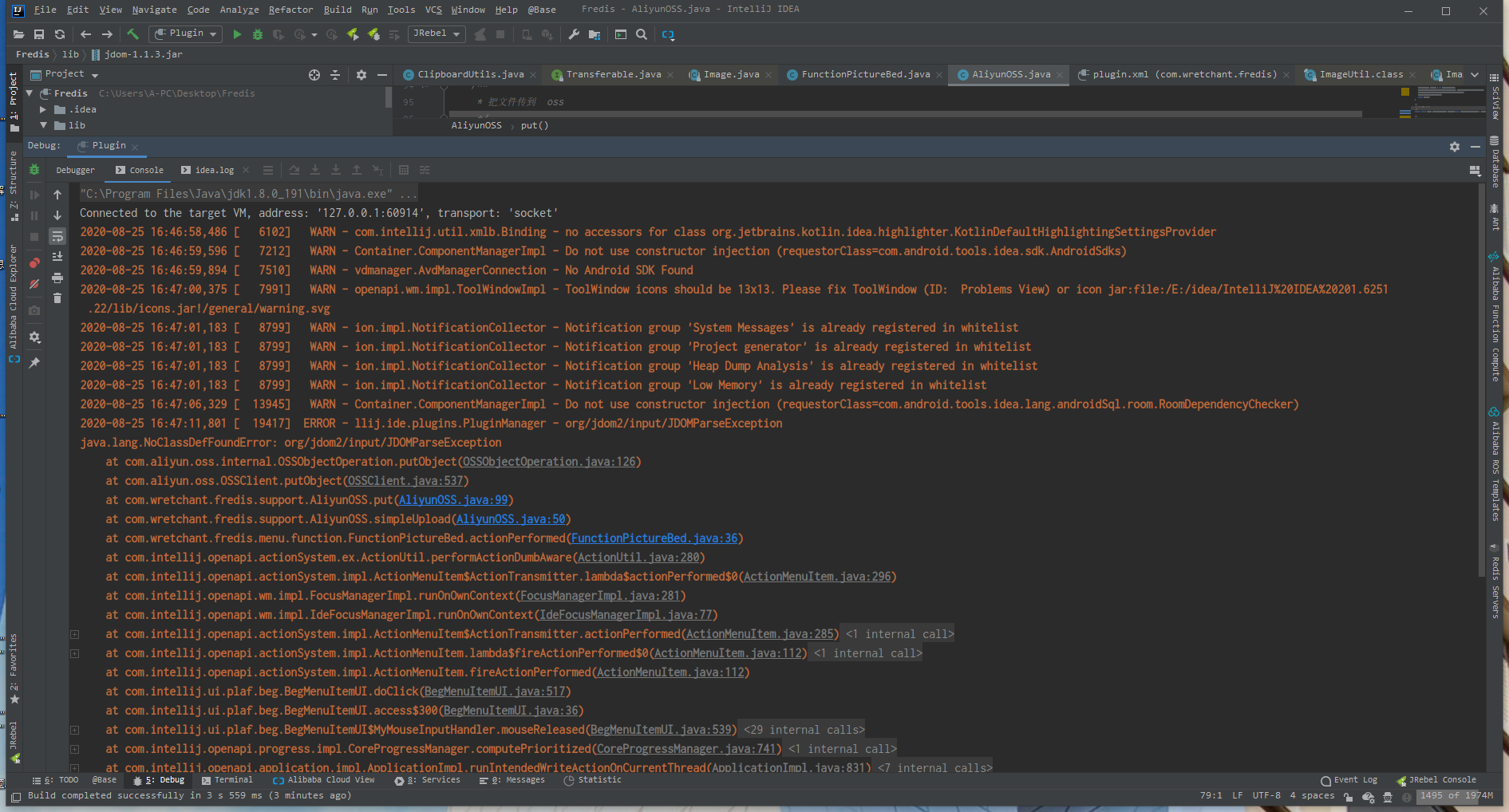Show hidden editor tabs dropdown arrow
The image size is (1509, 812).
click(x=1475, y=75)
